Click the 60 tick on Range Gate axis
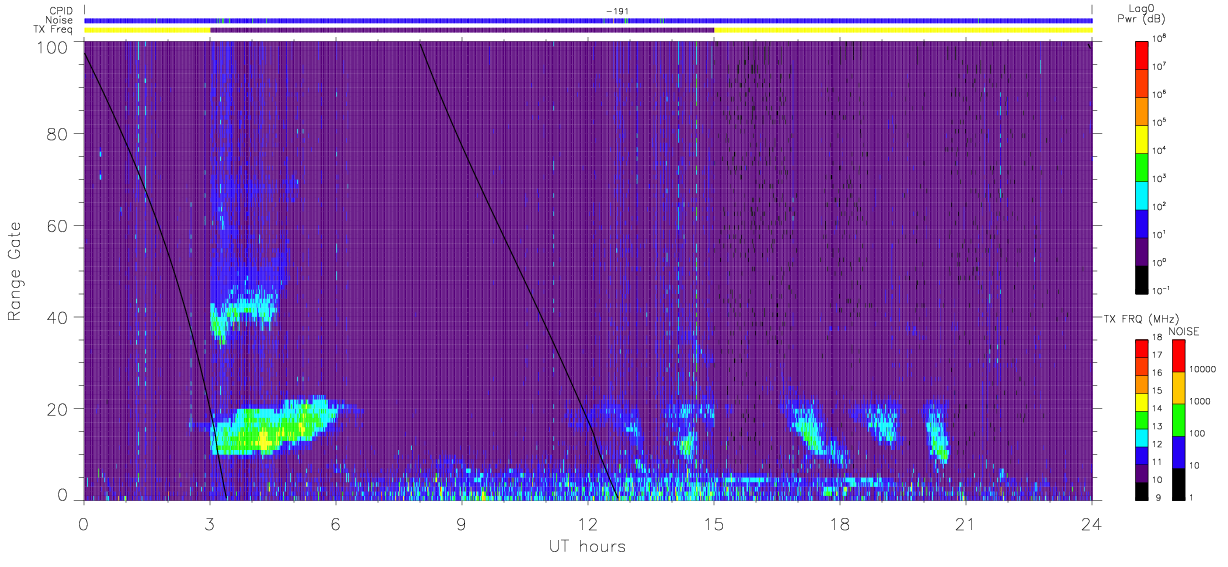Image resolution: width=1228 pixels, height=567 pixels. pyautogui.click(x=59, y=226)
